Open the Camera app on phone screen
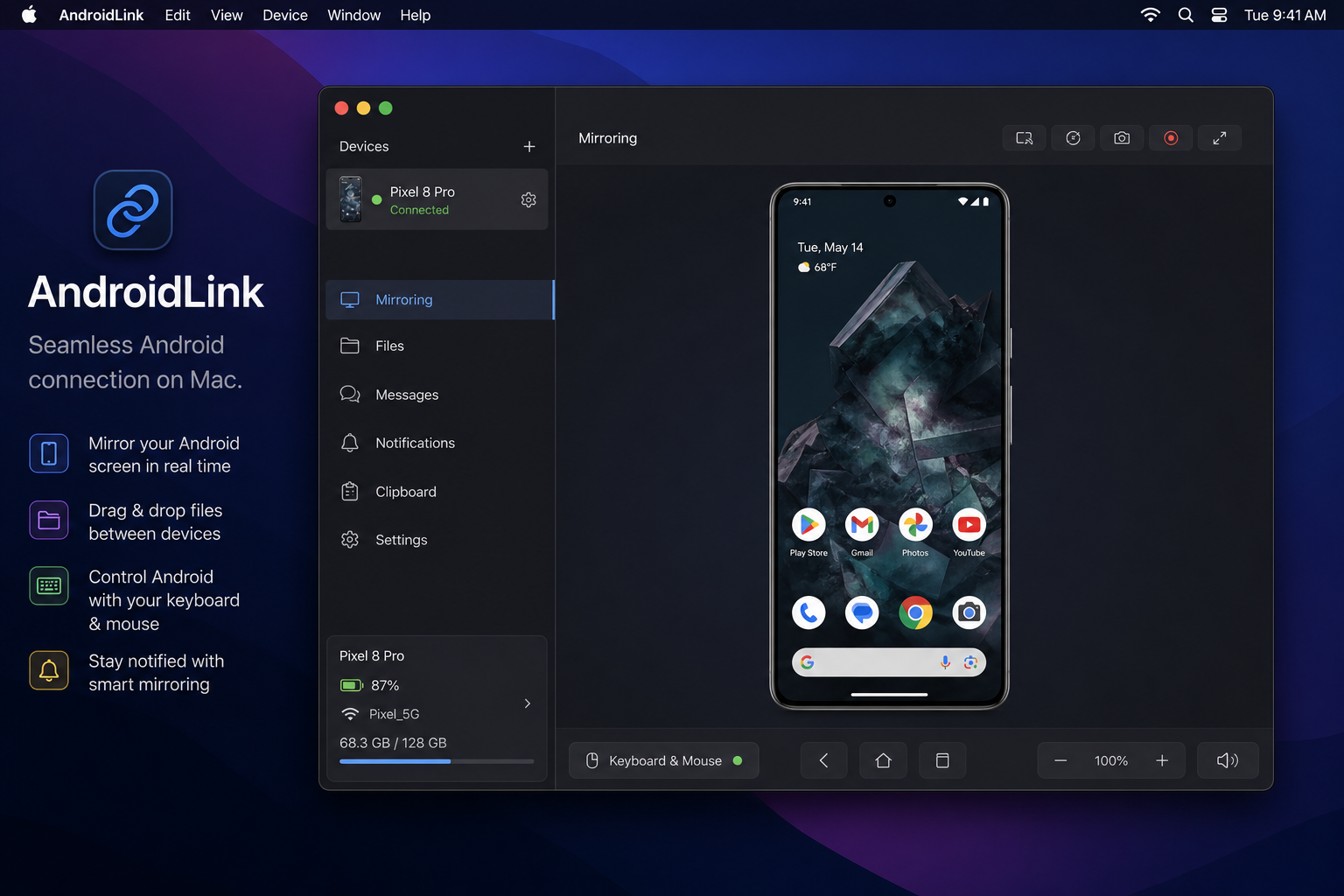Image resolution: width=1344 pixels, height=896 pixels. tap(969, 612)
